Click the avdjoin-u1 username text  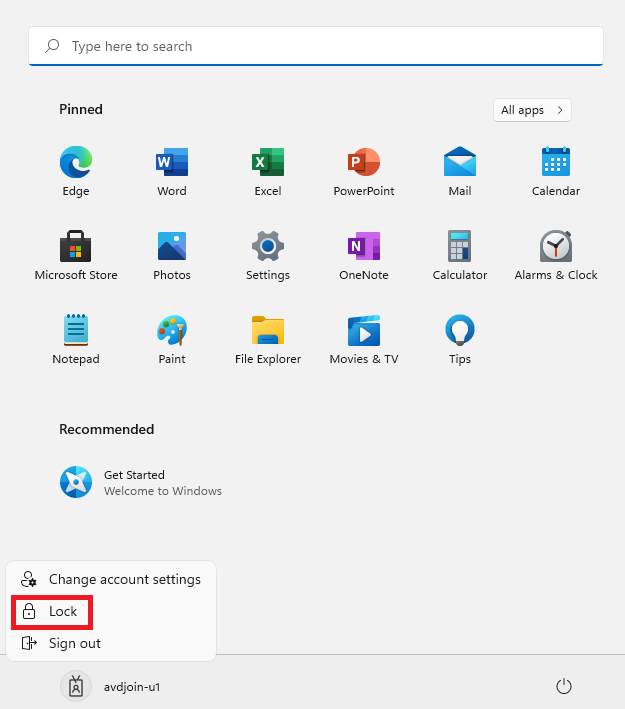tap(132, 687)
